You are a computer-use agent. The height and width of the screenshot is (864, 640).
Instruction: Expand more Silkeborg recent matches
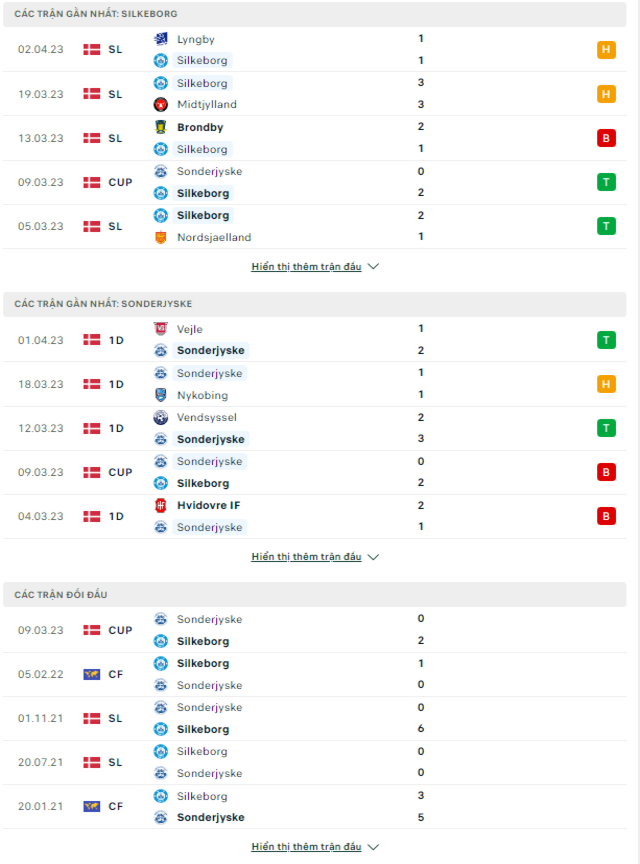point(315,267)
